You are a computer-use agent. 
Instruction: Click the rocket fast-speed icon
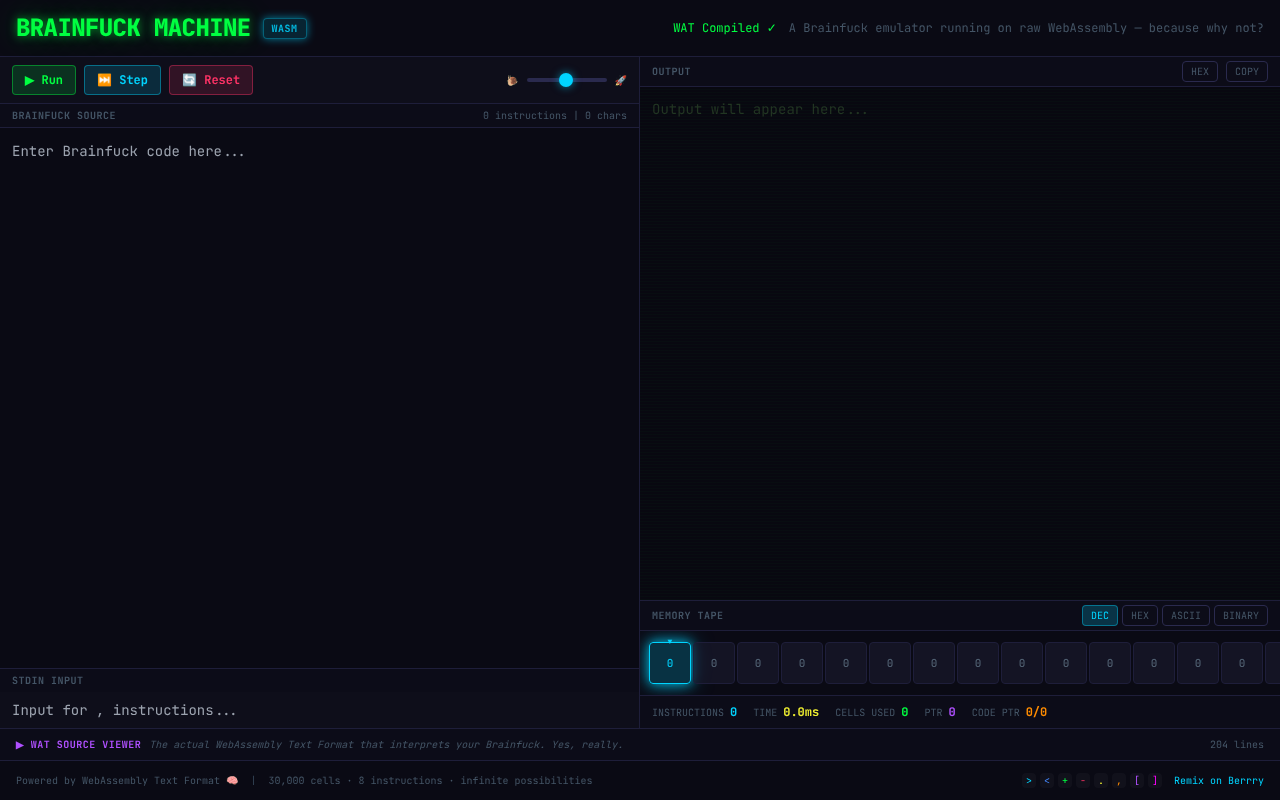pos(621,80)
